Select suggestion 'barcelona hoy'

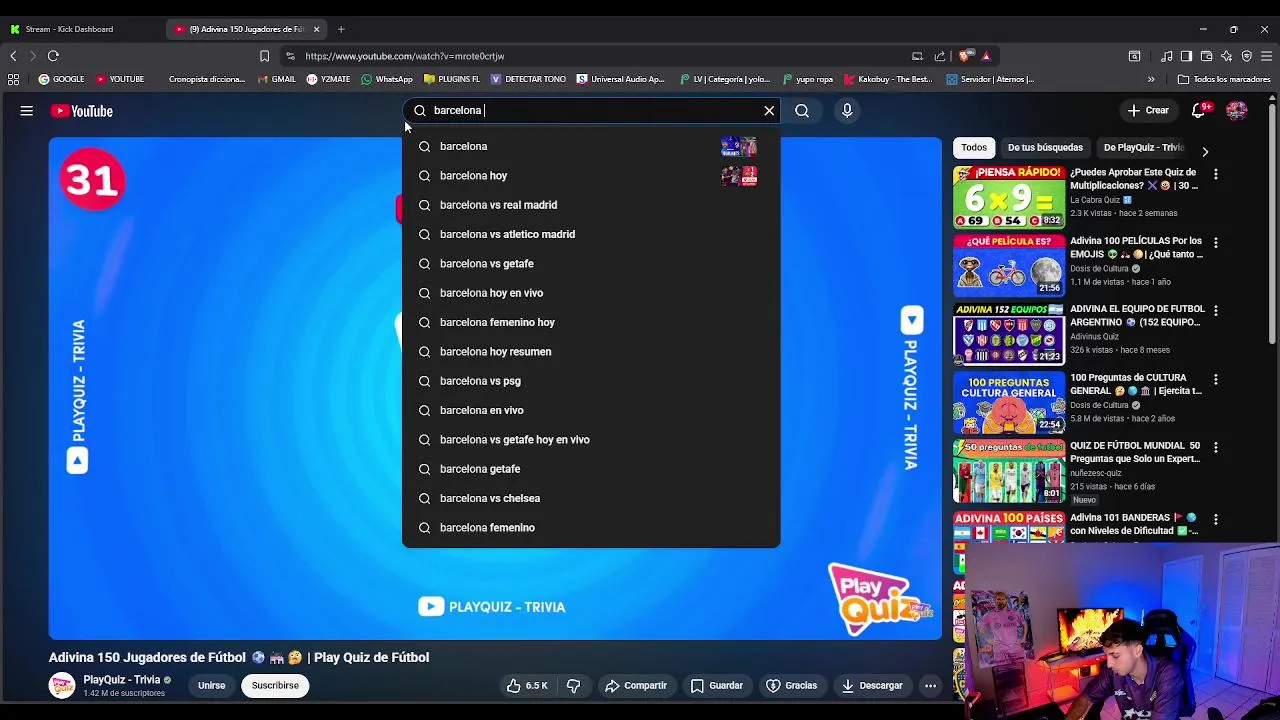(x=591, y=176)
